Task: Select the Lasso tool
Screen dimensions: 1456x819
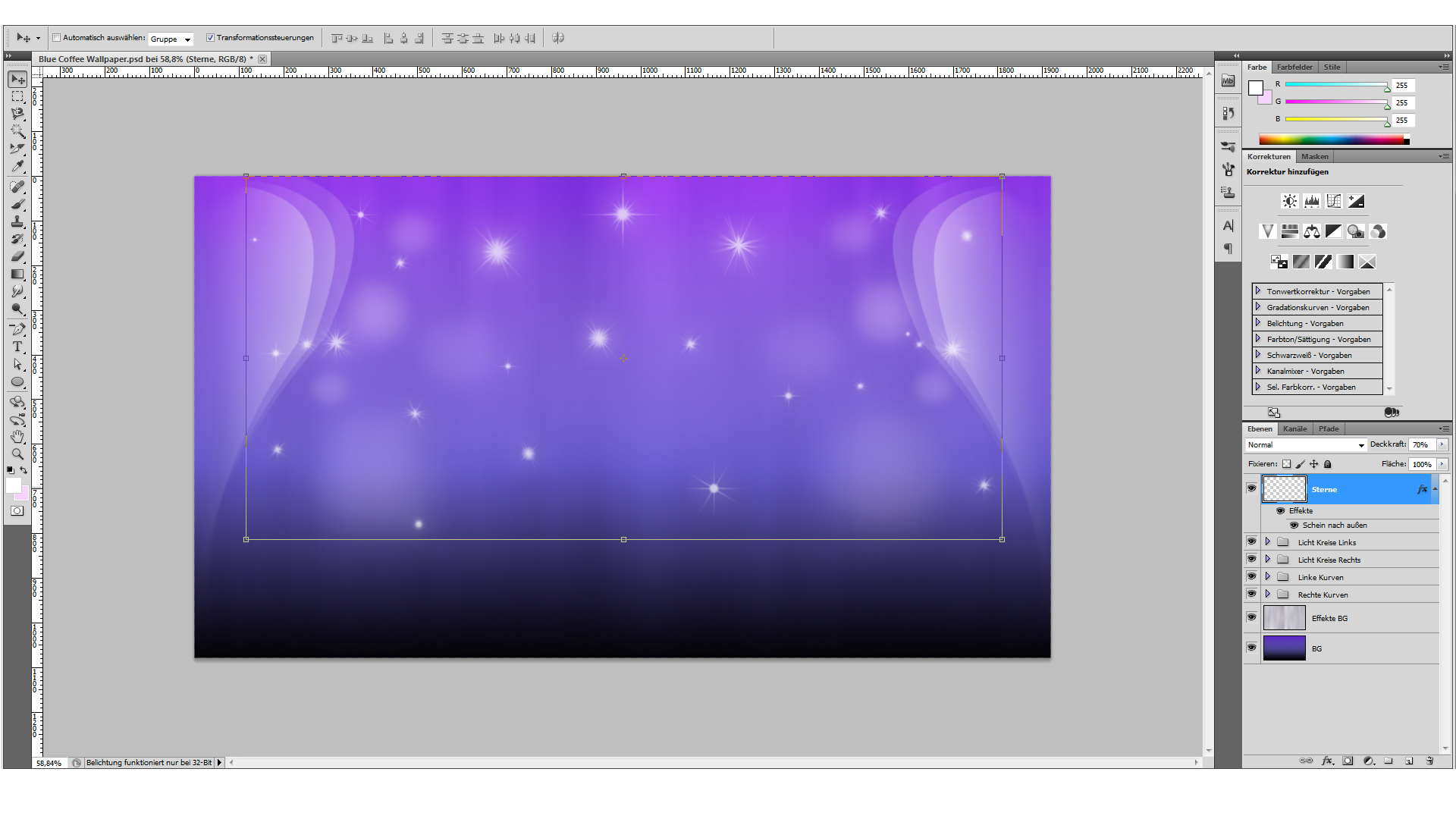Action: (x=17, y=114)
